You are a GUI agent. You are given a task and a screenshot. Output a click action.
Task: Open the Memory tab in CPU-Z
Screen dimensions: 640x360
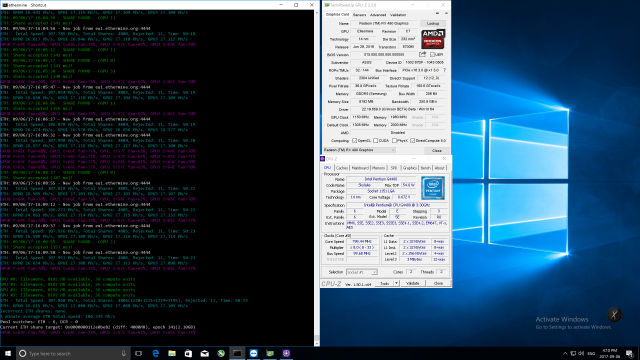(x=378, y=168)
